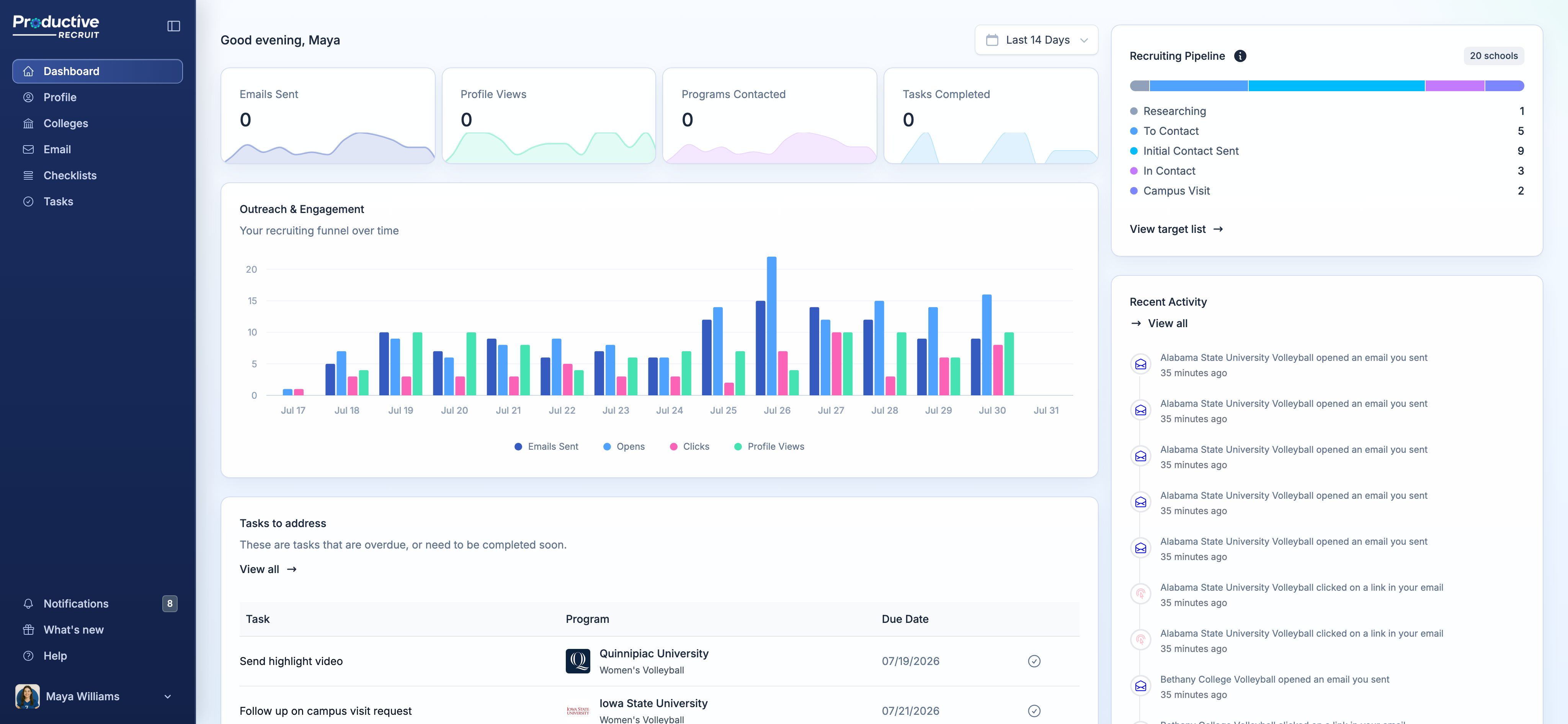Screen dimensions: 1568x724
Task: Go to the Tasks page
Action: [97, 201]
